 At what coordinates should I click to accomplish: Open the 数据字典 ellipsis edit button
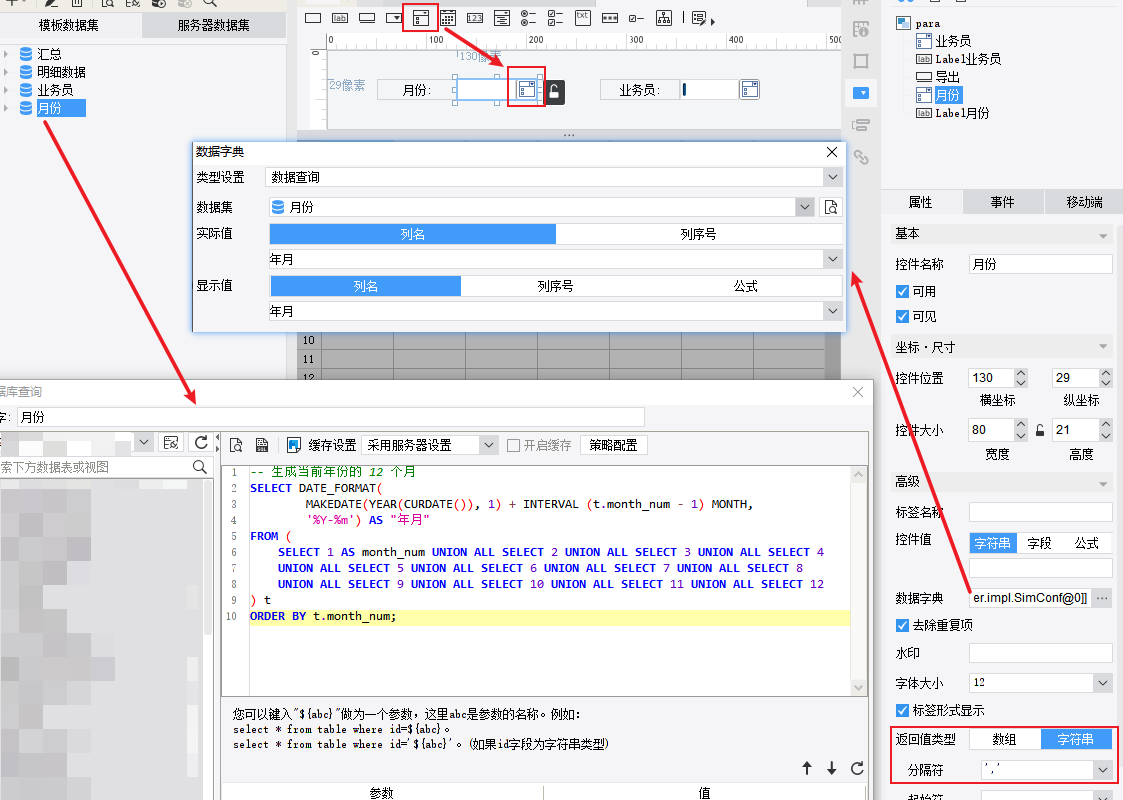[1103, 598]
